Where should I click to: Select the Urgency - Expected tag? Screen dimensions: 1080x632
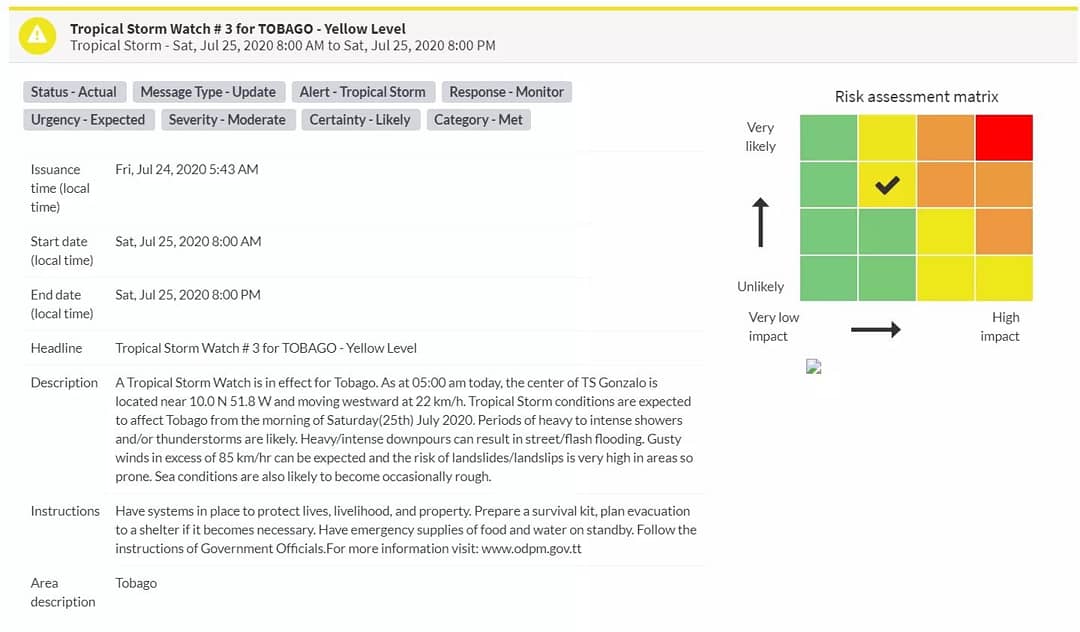[88, 120]
